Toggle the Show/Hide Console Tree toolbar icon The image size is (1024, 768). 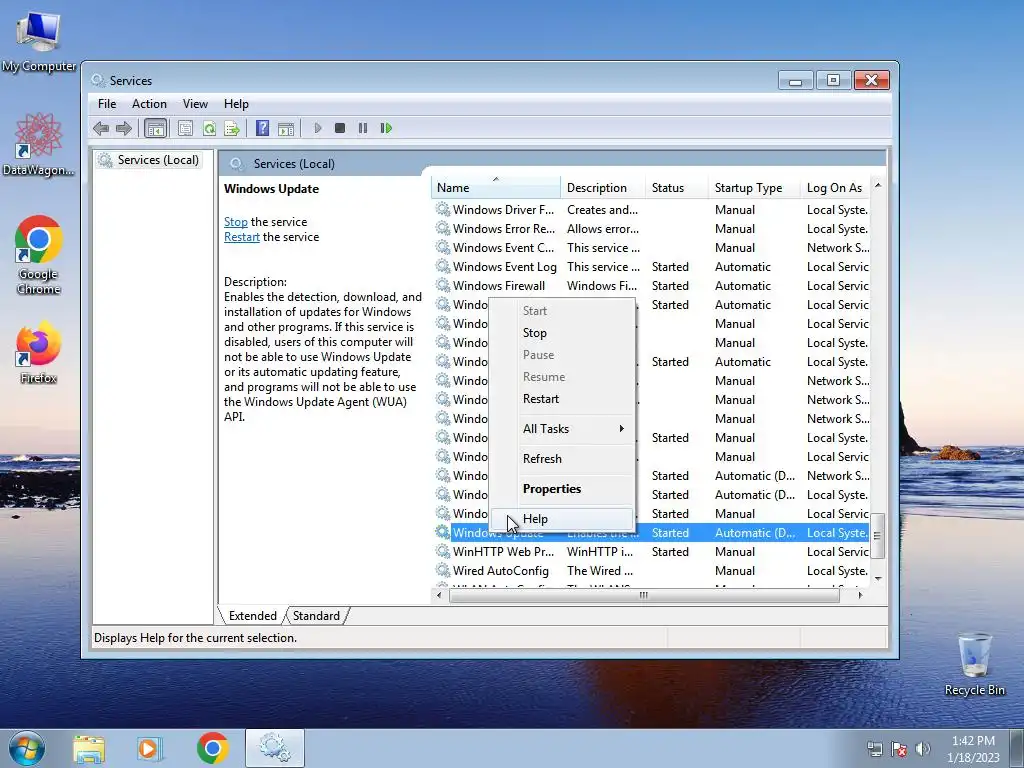[x=155, y=128]
